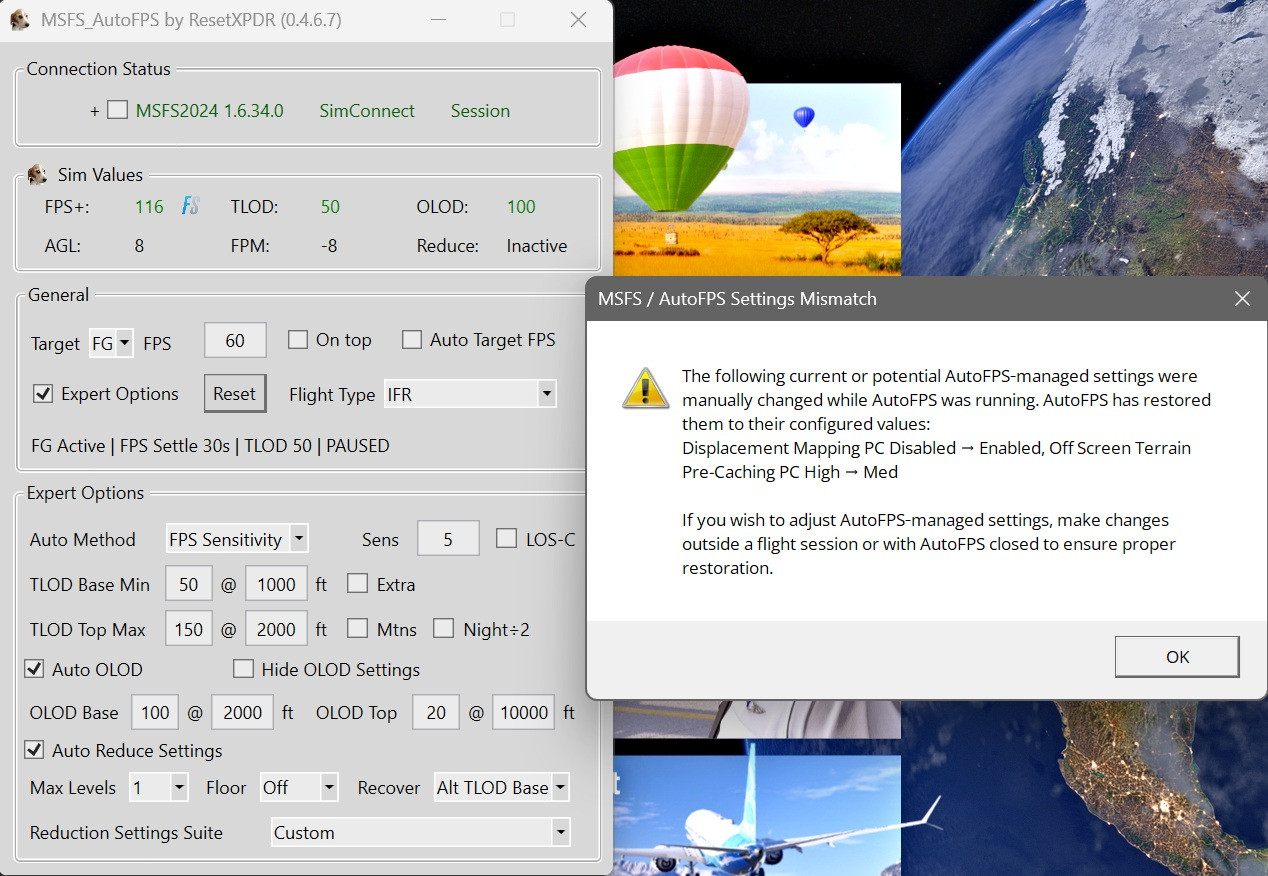
Task: Open the Floor Off dropdown
Action: pos(299,788)
